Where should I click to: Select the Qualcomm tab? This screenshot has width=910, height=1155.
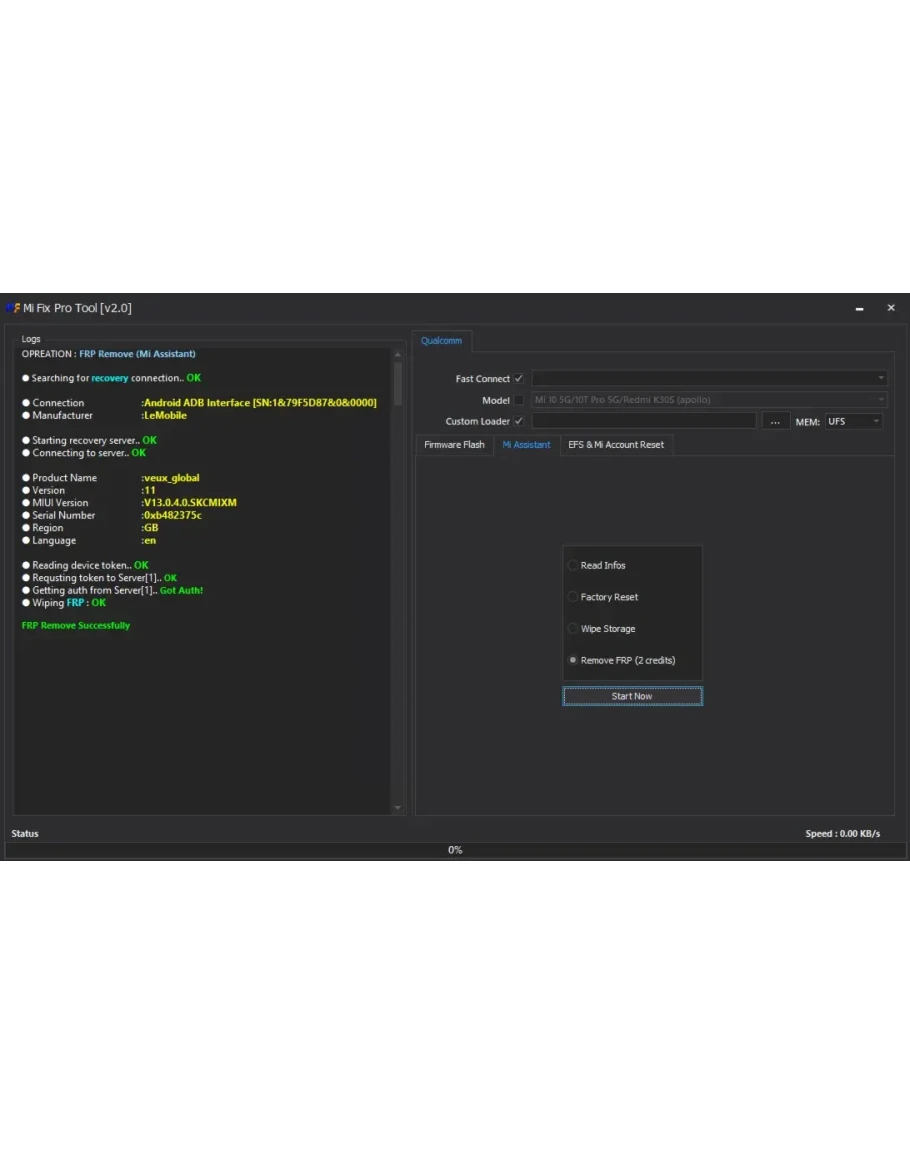coord(441,341)
